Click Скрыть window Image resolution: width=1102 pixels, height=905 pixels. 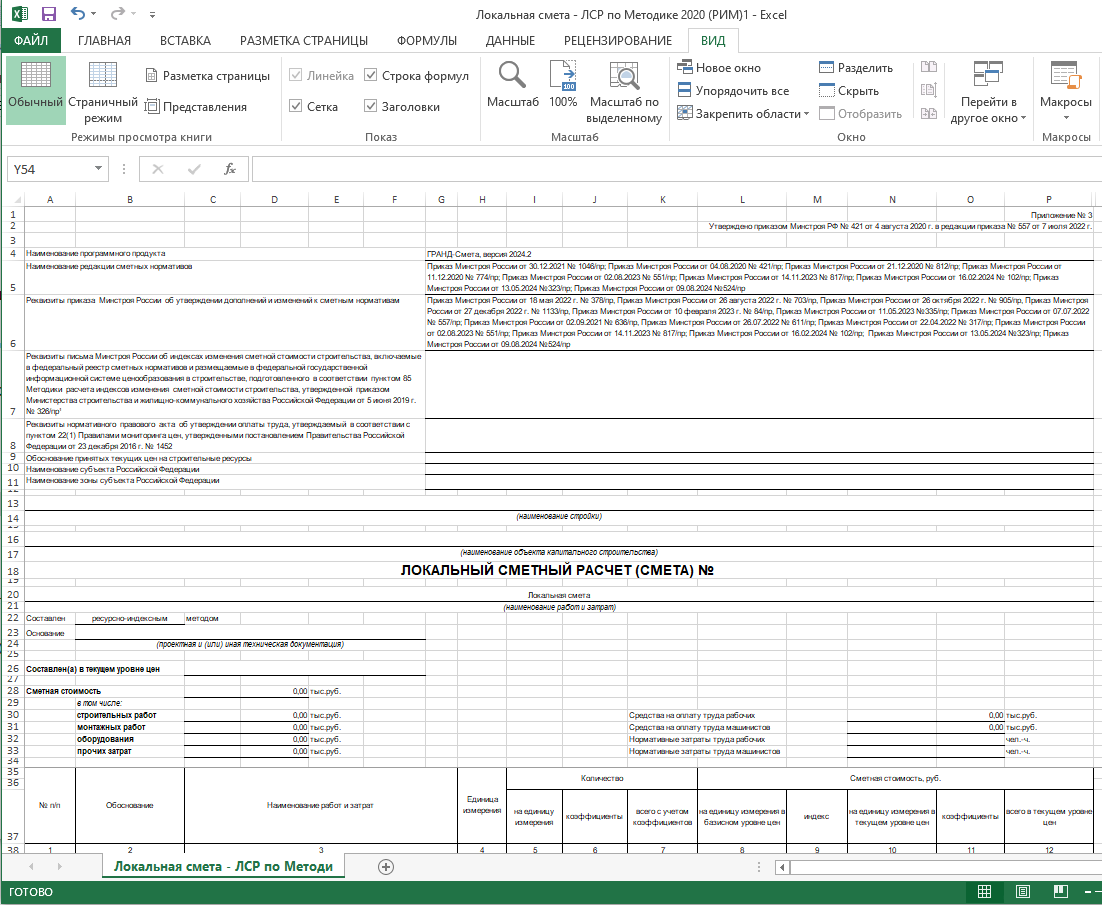pos(849,91)
